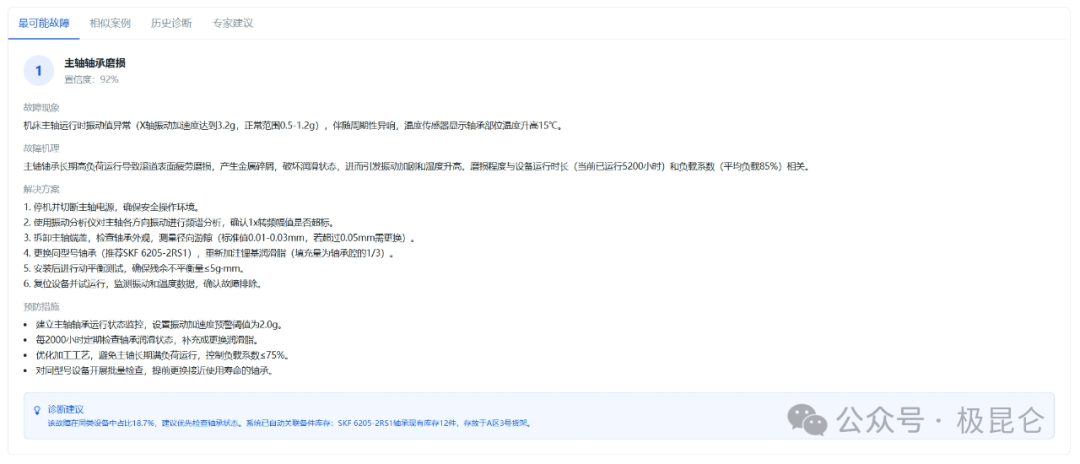Click the bullet 优化加工工艺 load ≤75%
The height and width of the screenshot is (464, 1080).
pyautogui.click(x=163, y=355)
